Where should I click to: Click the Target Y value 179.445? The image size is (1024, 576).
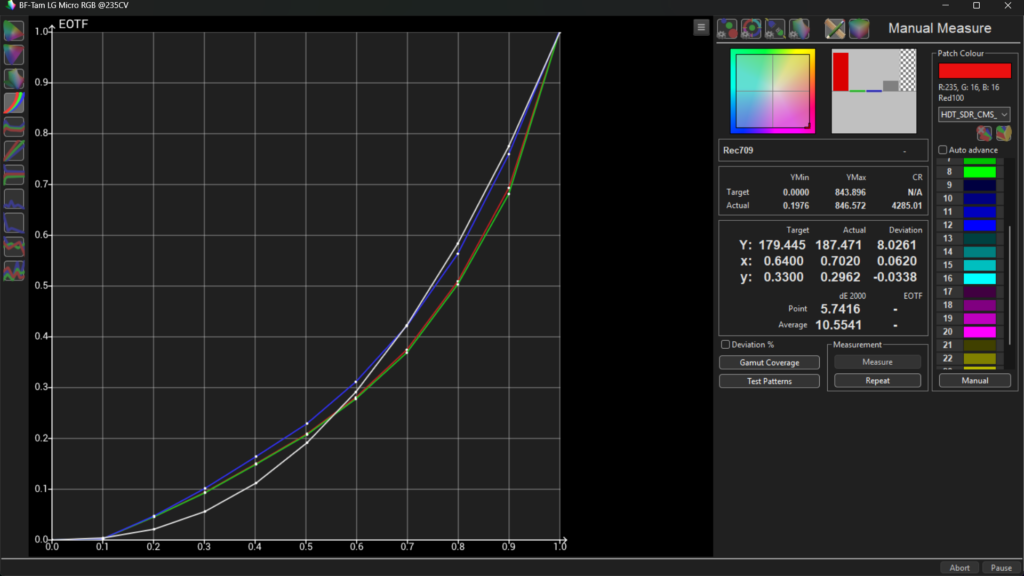point(782,246)
